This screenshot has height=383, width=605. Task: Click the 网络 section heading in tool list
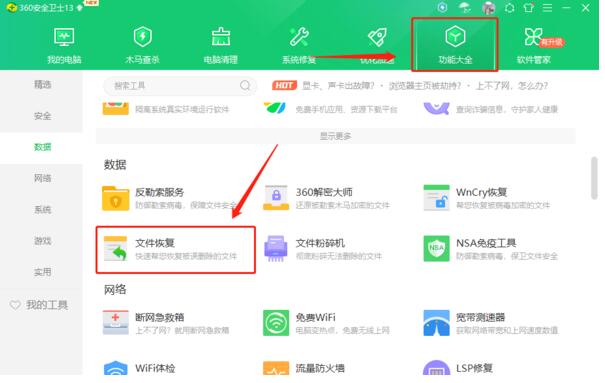(115, 289)
